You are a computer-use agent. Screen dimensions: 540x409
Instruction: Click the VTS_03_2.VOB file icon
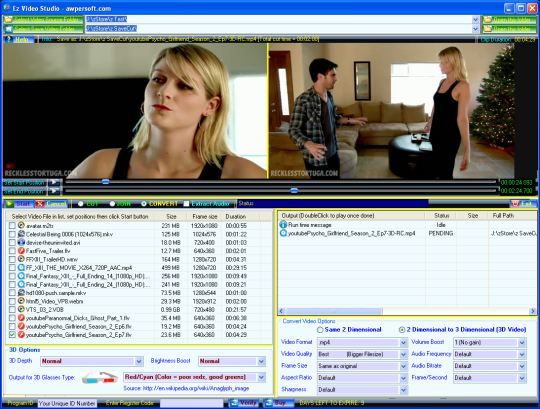pos(21,310)
